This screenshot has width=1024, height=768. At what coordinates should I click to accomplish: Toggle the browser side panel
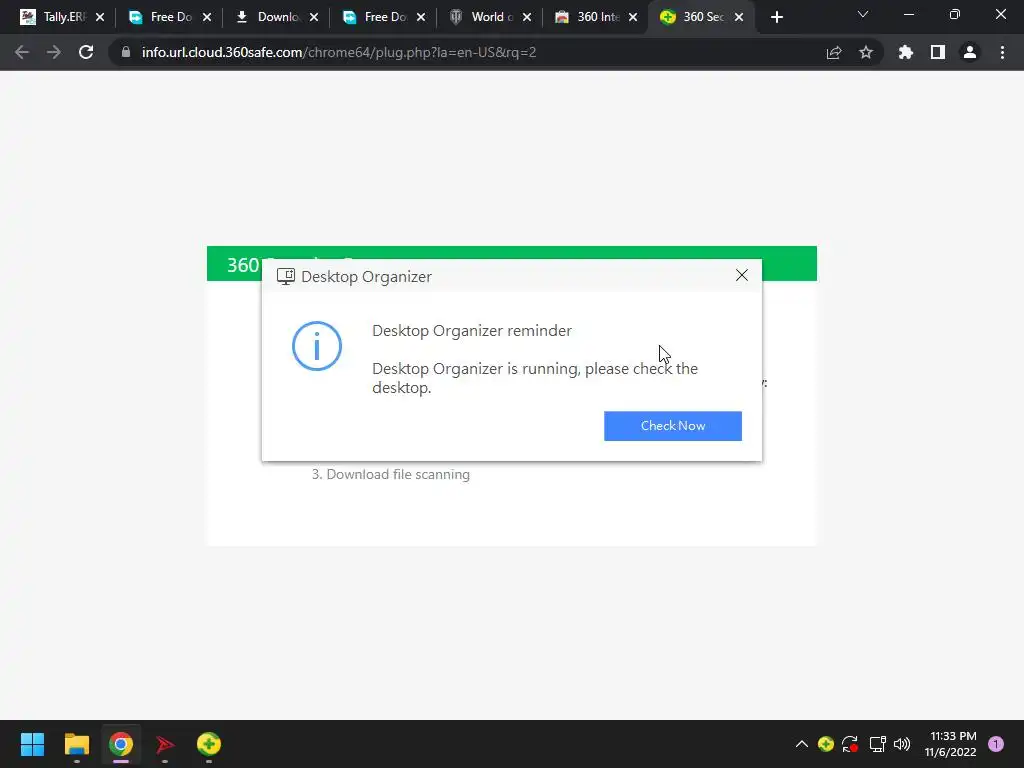coord(938,52)
